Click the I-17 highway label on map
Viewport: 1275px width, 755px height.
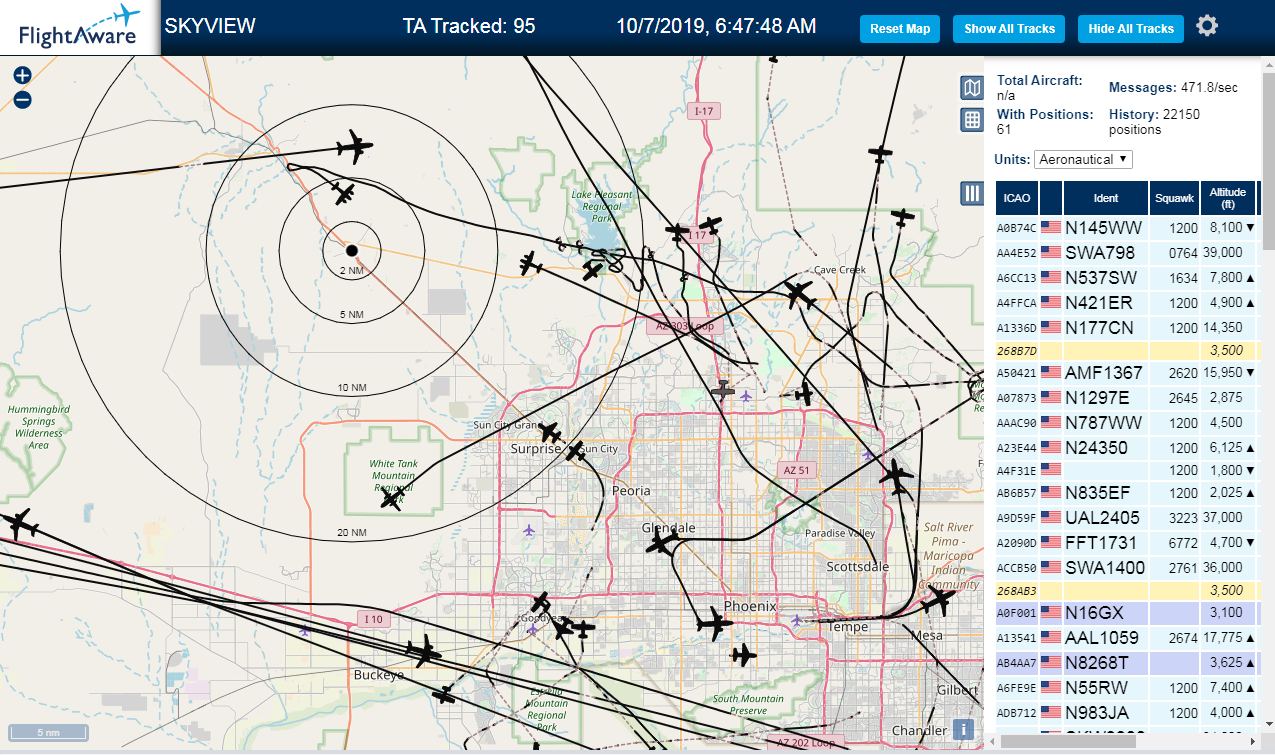tap(704, 111)
